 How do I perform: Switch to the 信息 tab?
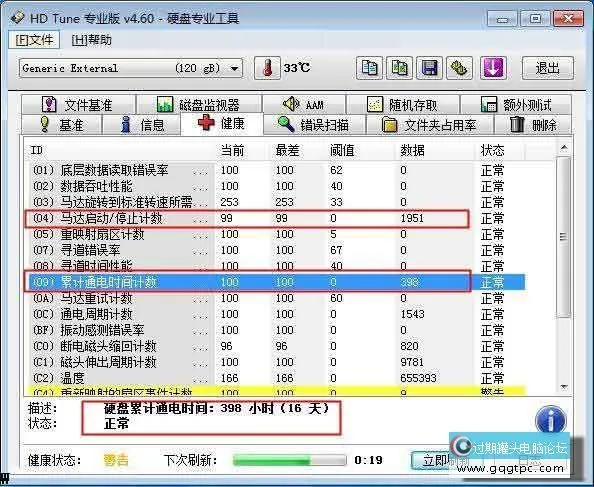(142, 124)
